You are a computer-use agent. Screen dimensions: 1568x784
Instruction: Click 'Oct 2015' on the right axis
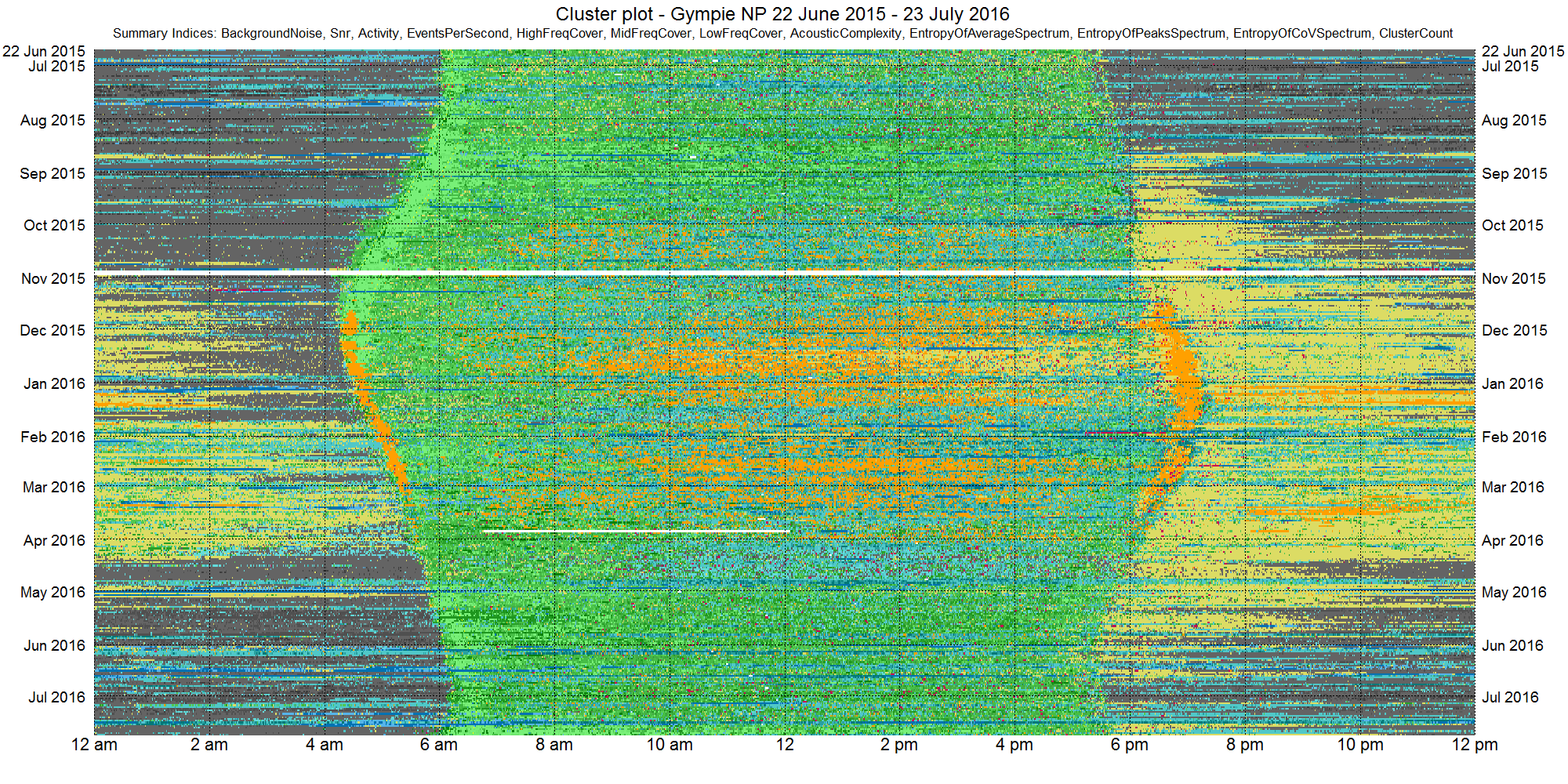pos(1512,225)
